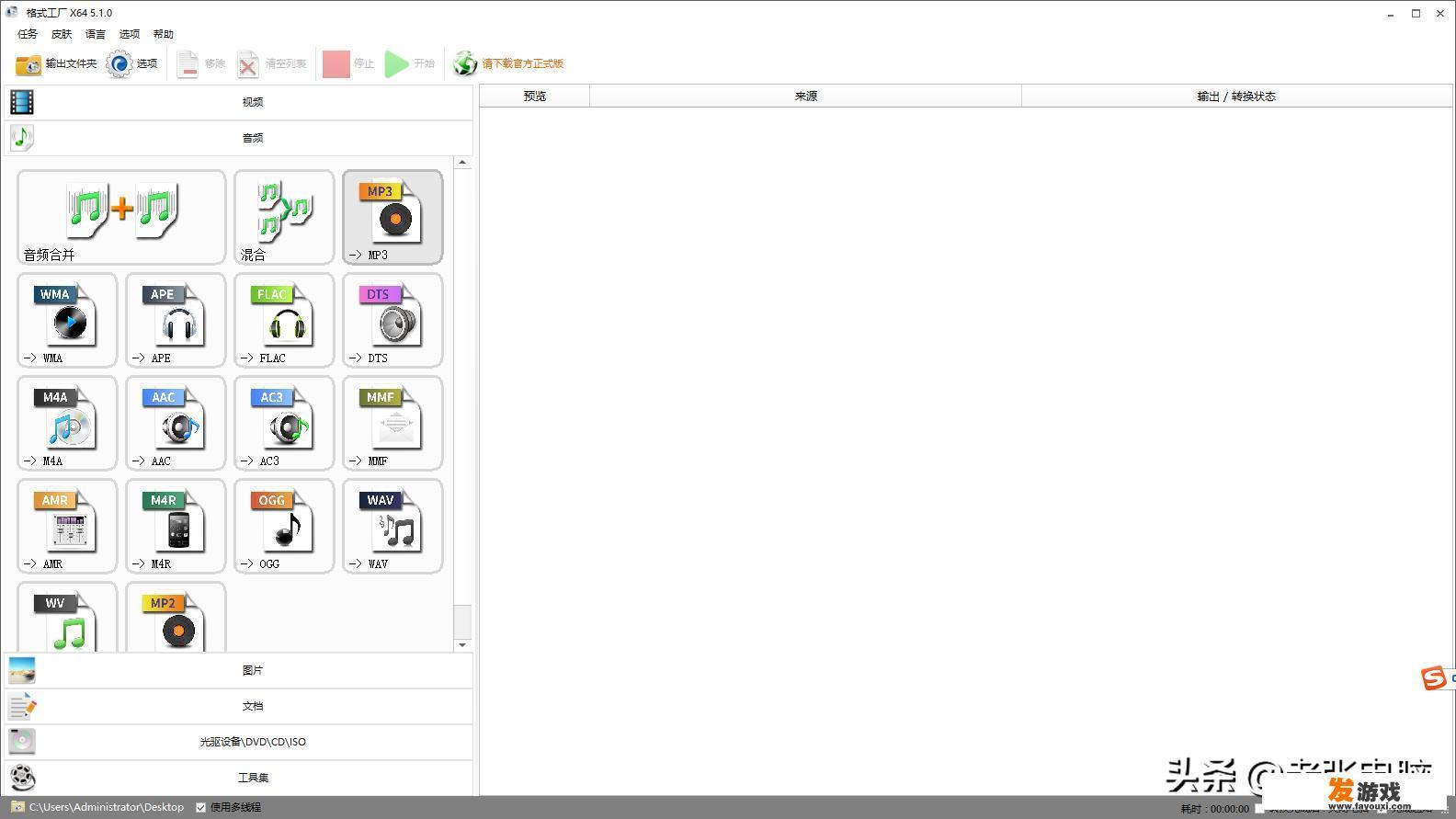Image resolution: width=1456 pixels, height=819 pixels.
Task: Click the 输出 / 转换状态 column header
Action: tap(1236, 96)
